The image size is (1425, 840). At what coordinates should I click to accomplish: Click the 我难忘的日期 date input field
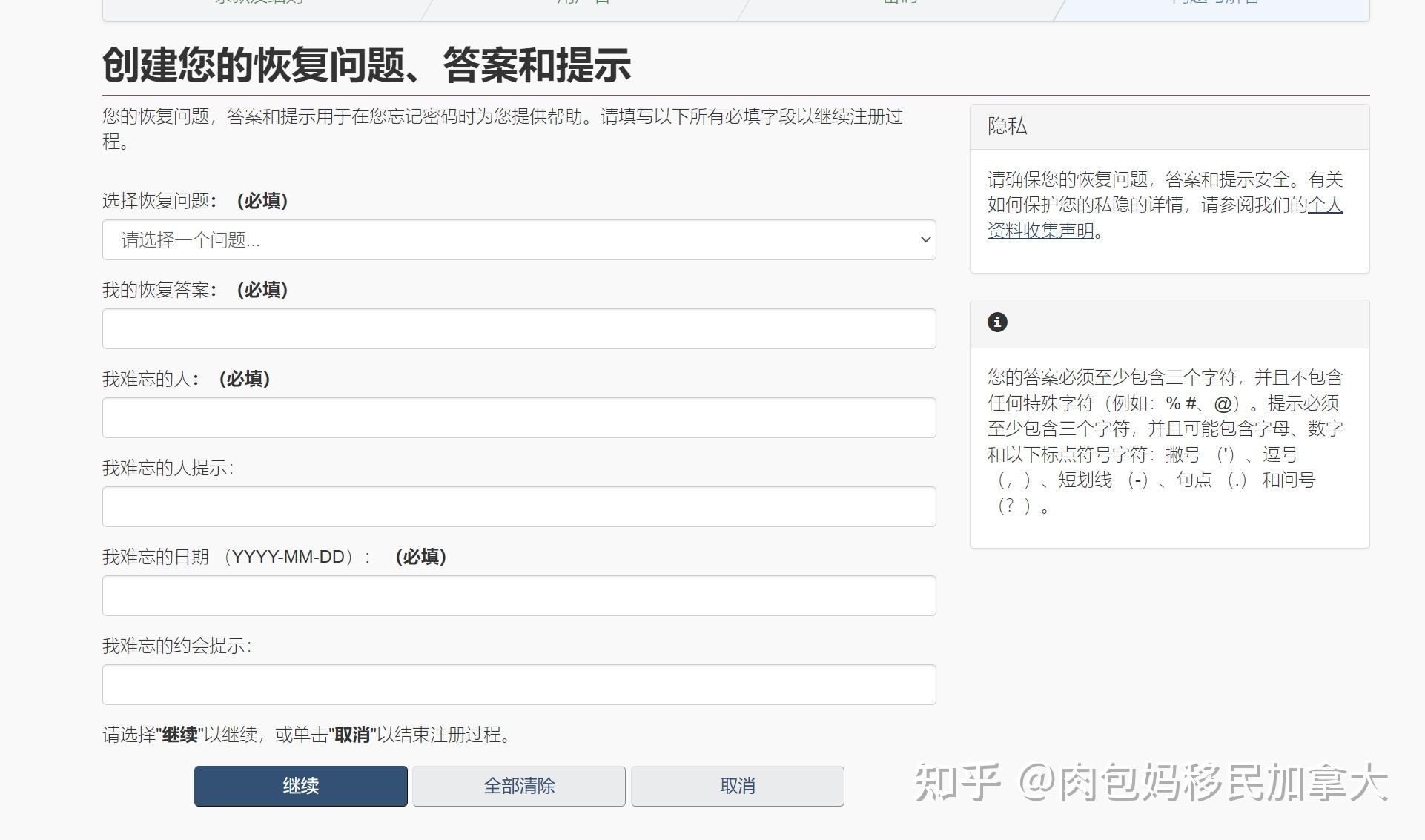click(519, 595)
